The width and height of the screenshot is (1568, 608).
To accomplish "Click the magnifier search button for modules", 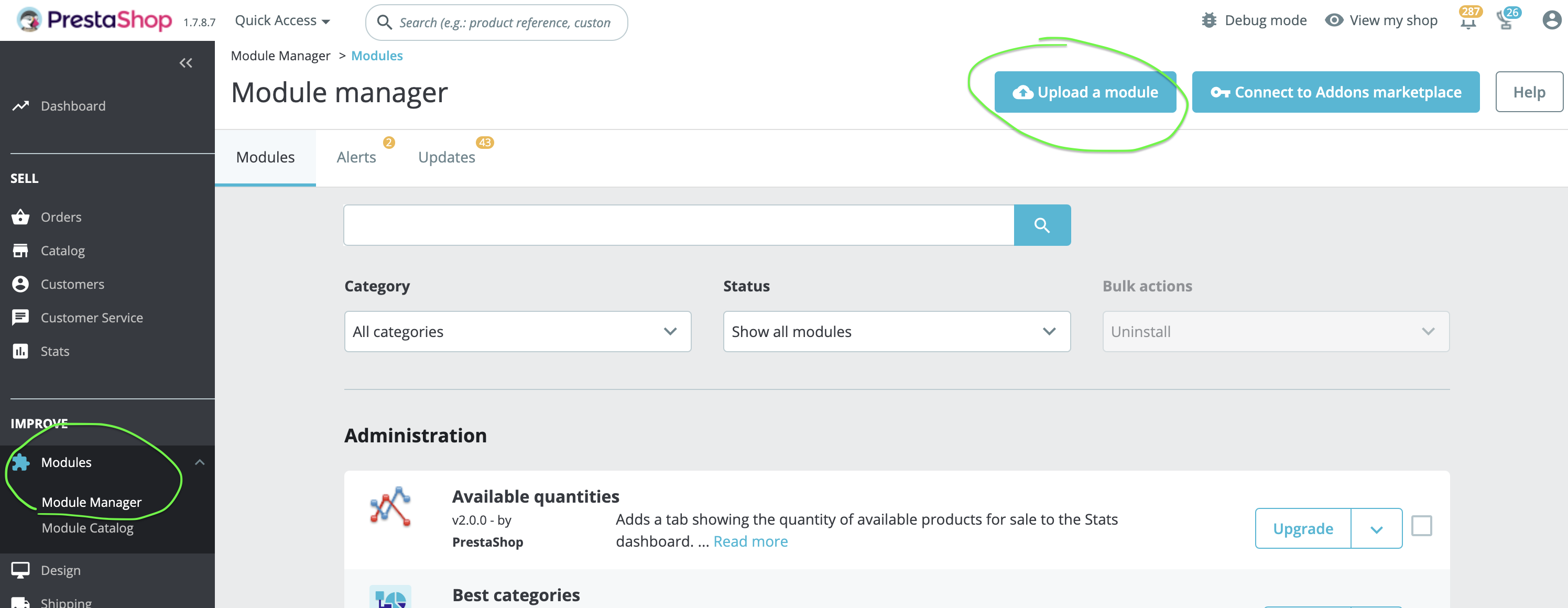I will coord(1041,225).
